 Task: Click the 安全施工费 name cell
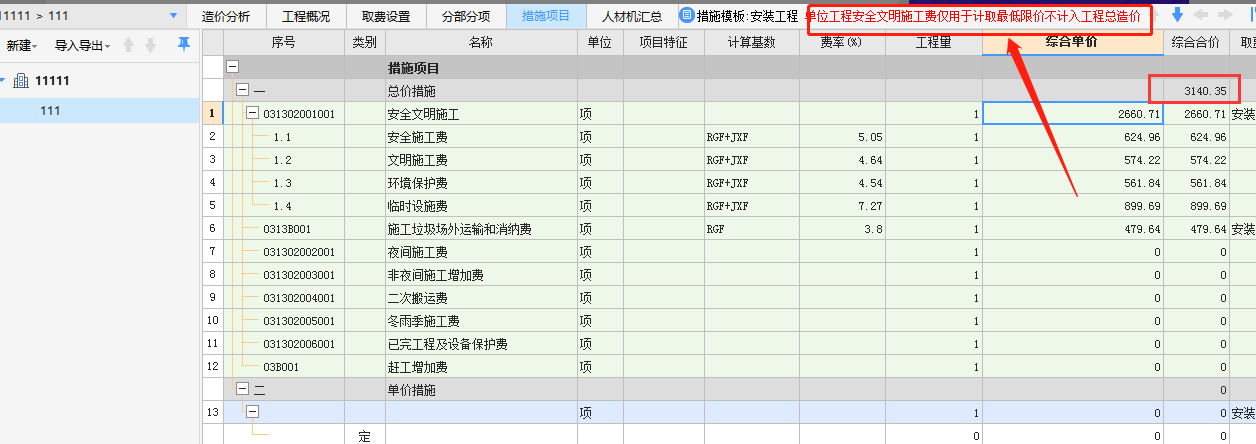[x=480, y=137]
